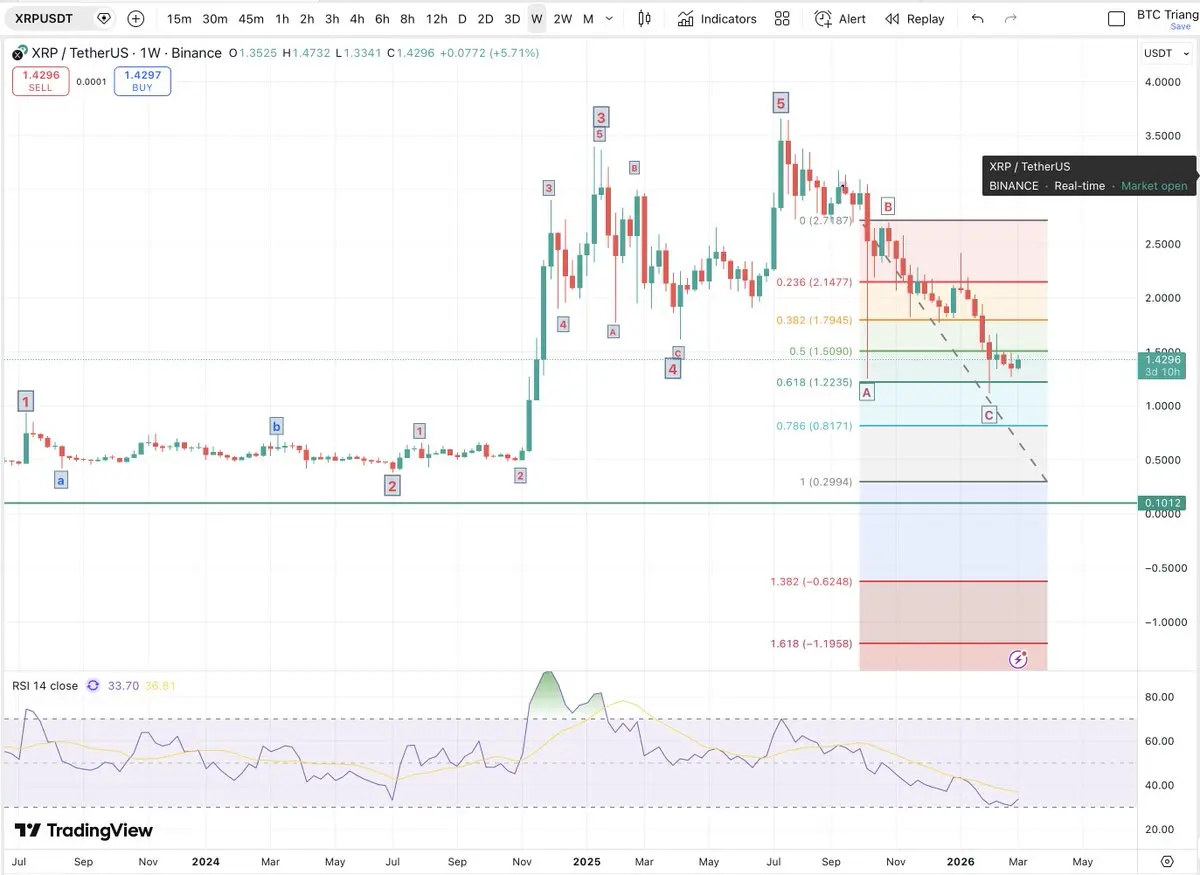Select the 2D timeframe

485,19
